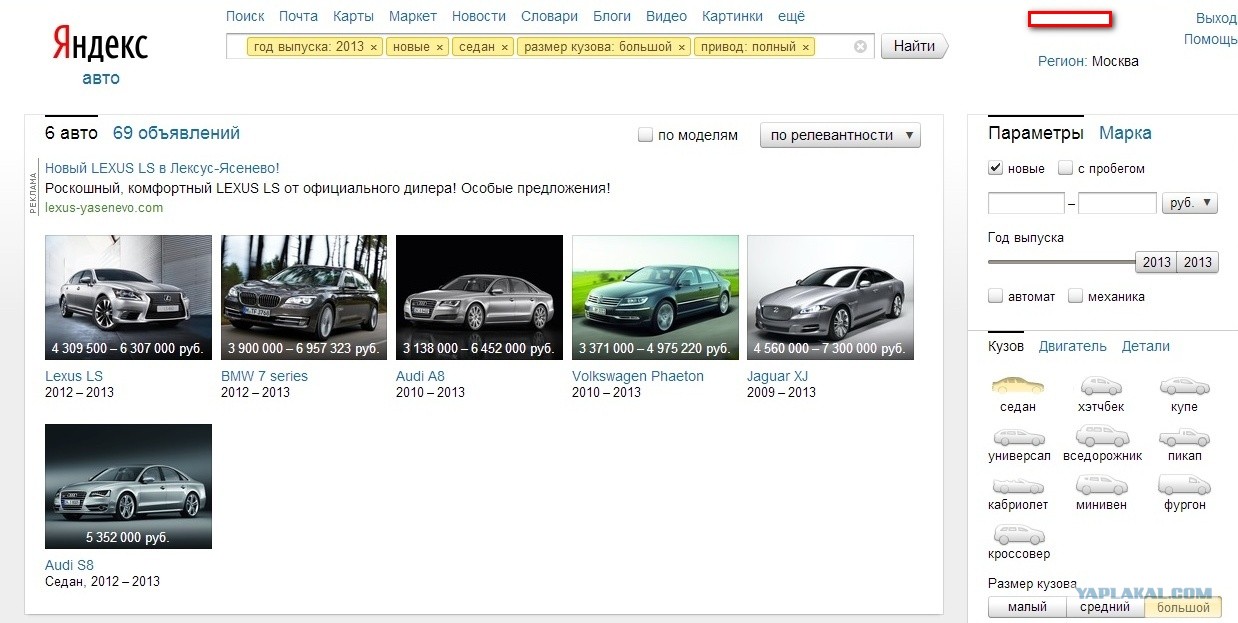
Task: Open the Jaguar XJ model link
Action: pyautogui.click(x=777, y=376)
